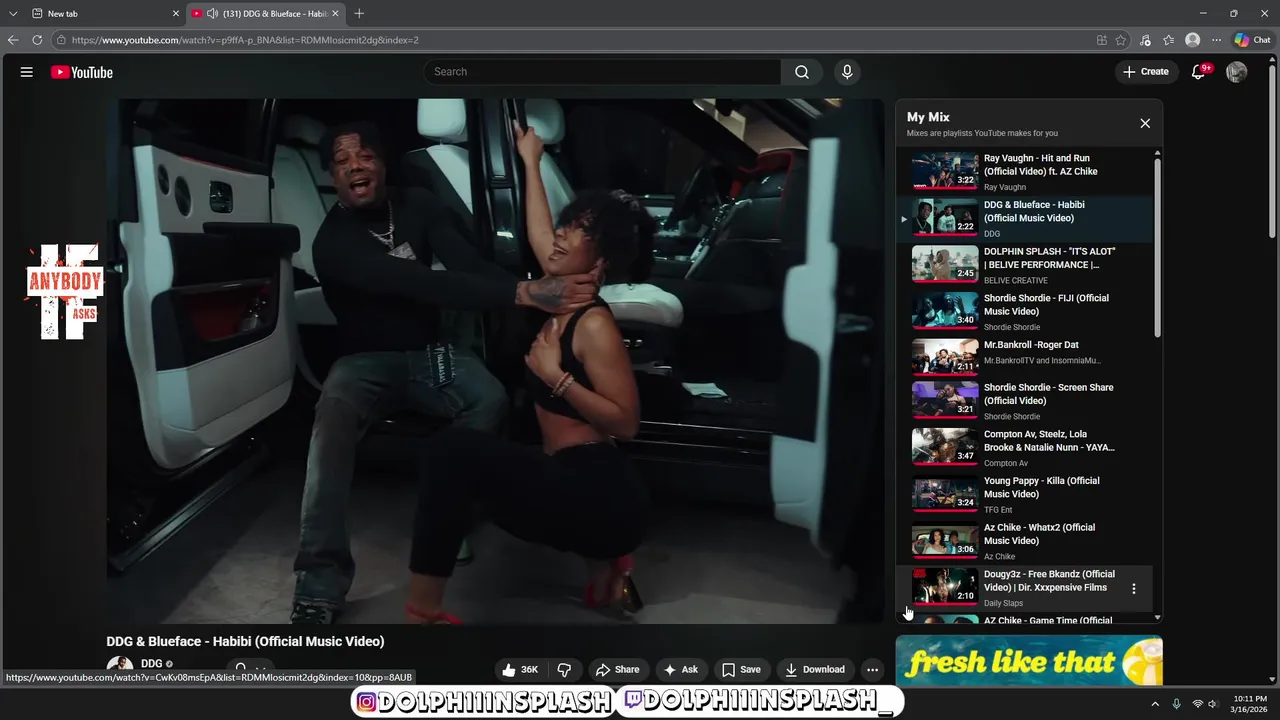The image size is (1280, 720).
Task: Open more actions under the video
Action: [x=872, y=670]
